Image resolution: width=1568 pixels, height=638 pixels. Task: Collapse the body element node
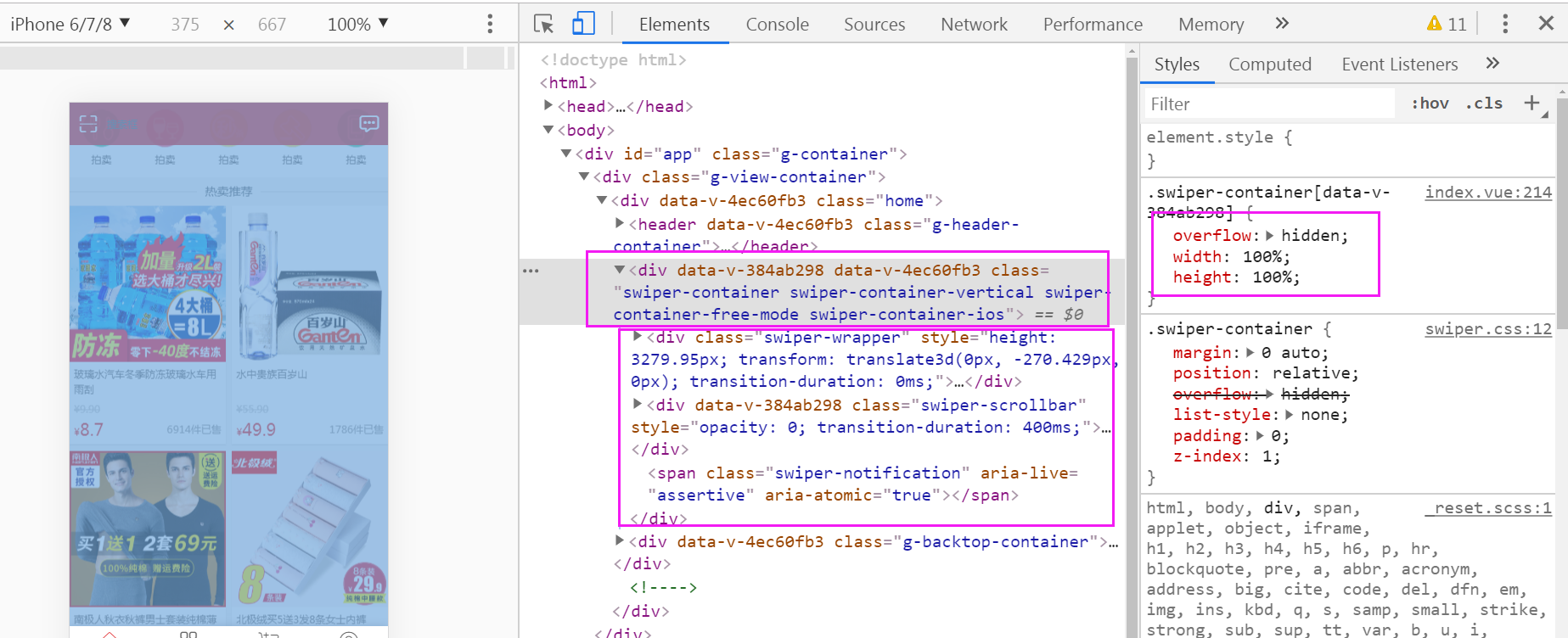coord(548,130)
